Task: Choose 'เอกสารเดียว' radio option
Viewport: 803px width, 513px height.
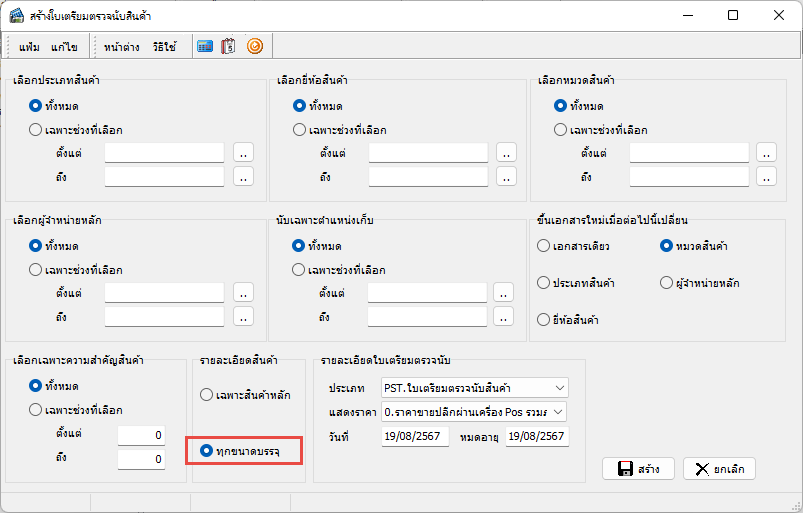Action: pyautogui.click(x=543, y=246)
